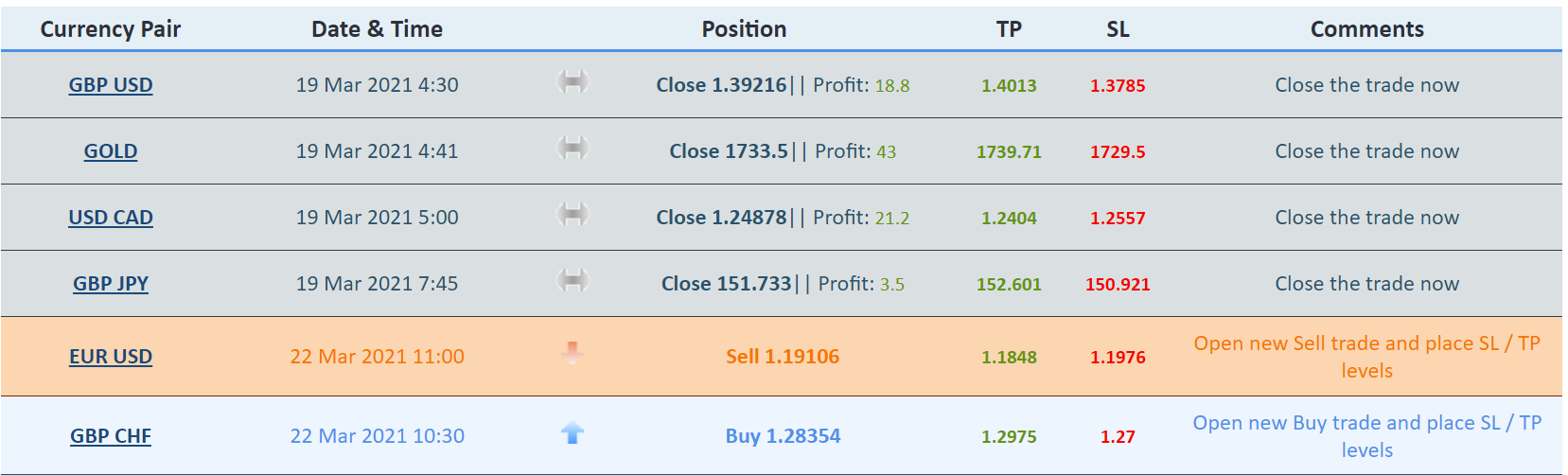
Task: Click the USD CAD close-position icon
Action: (573, 215)
